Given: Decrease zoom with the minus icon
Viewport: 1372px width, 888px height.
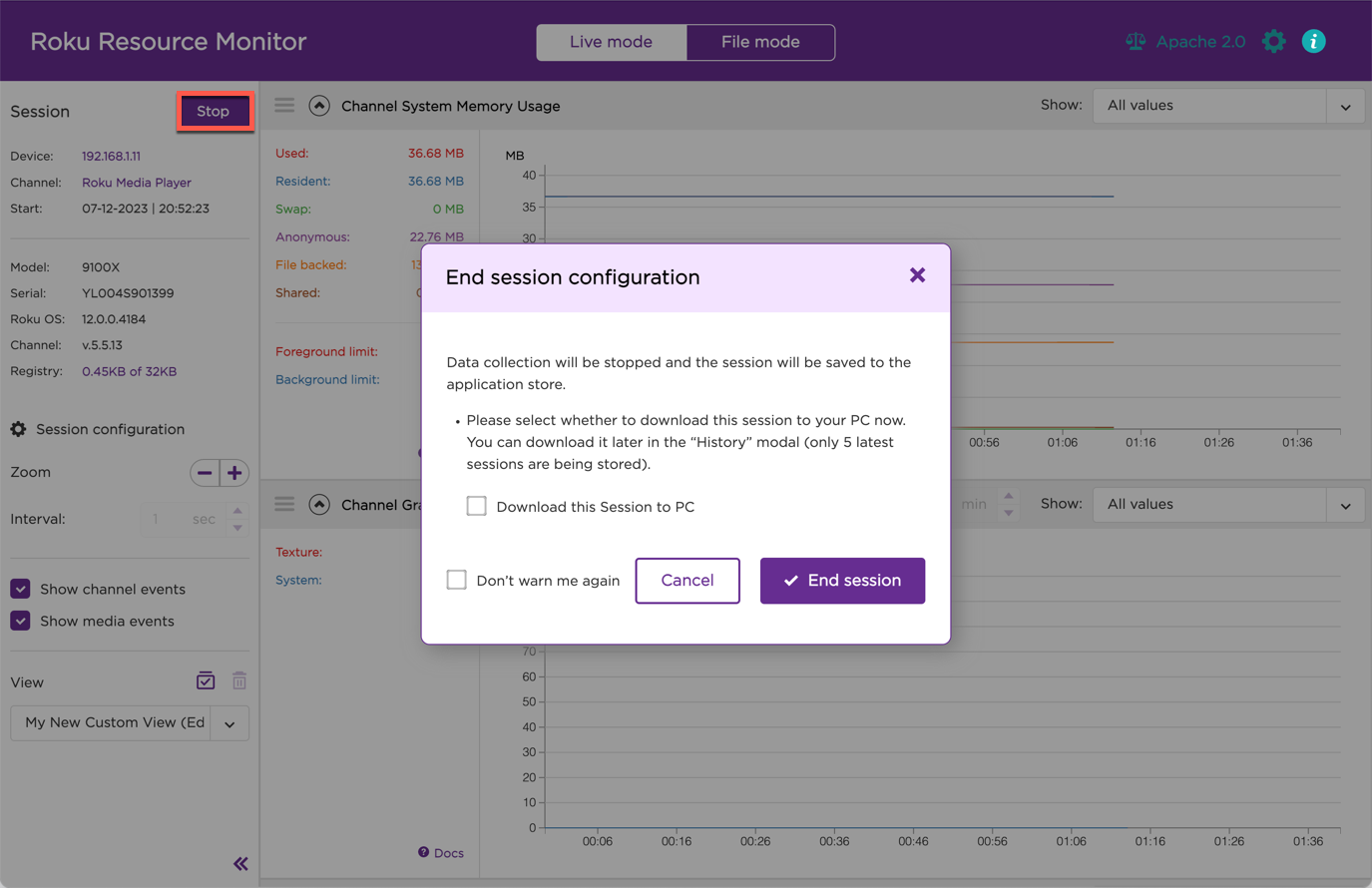Looking at the screenshot, I should click(205, 472).
